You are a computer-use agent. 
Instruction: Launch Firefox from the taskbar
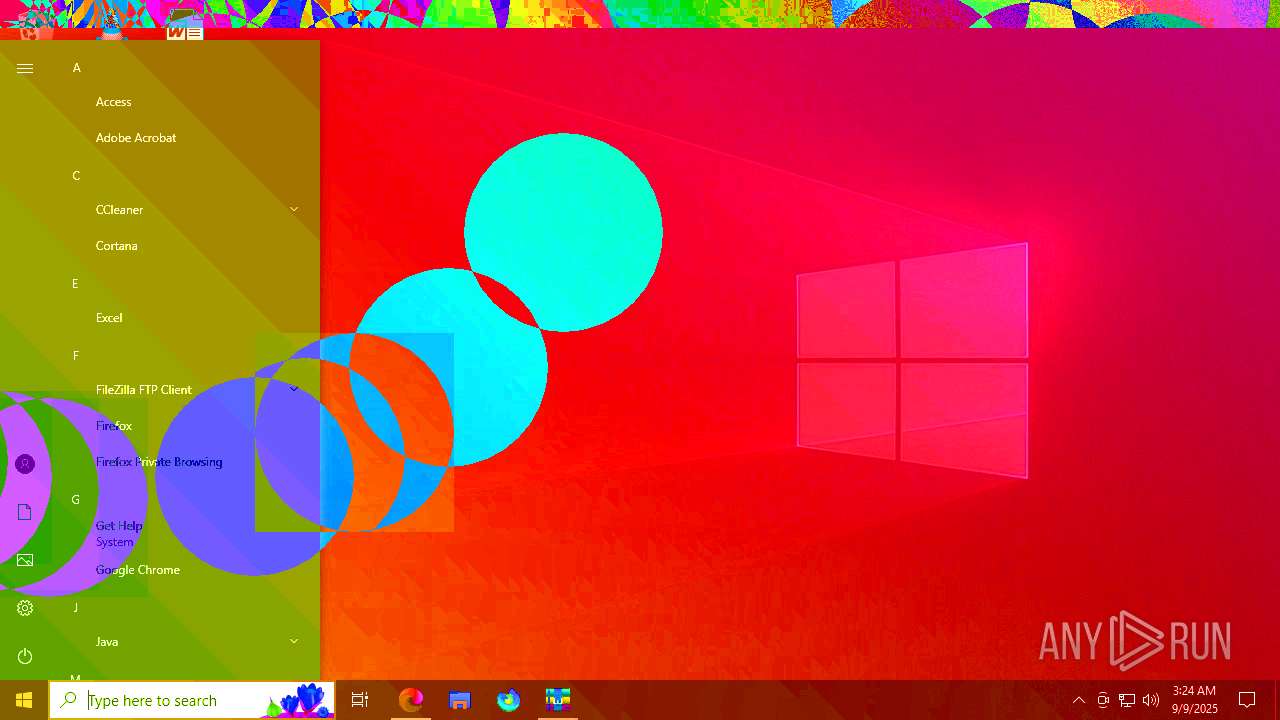click(x=508, y=700)
